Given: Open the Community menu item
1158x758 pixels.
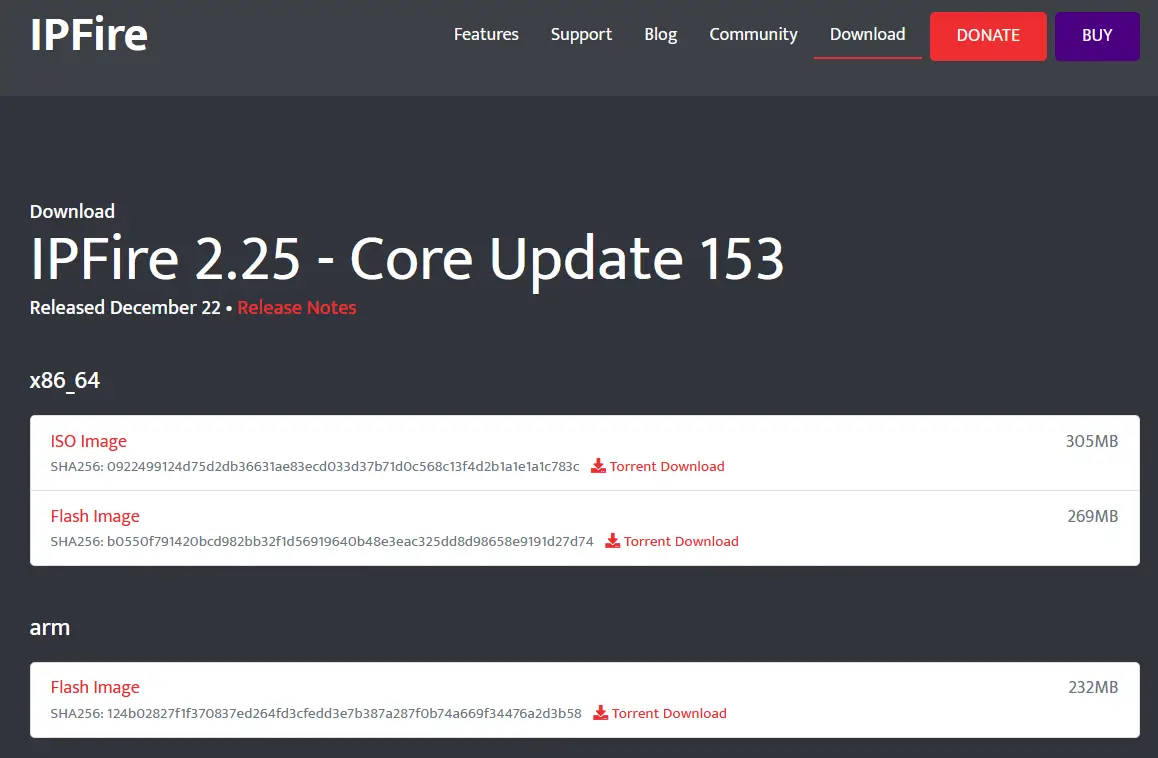Looking at the screenshot, I should pyautogui.click(x=753, y=35).
